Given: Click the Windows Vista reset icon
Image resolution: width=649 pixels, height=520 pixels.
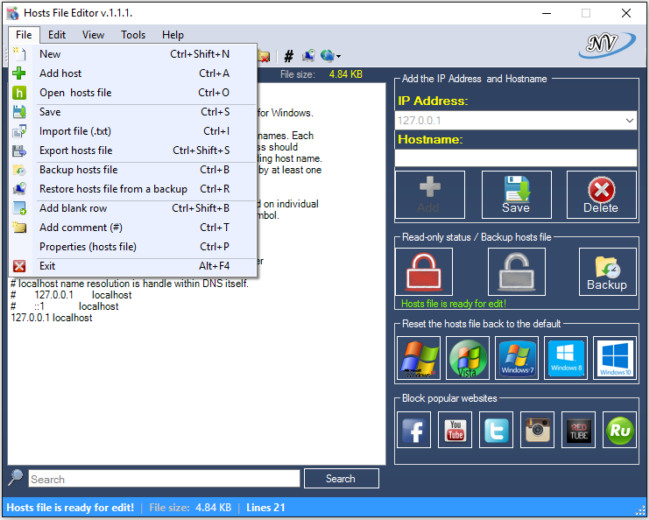Looking at the screenshot, I should (x=467, y=358).
